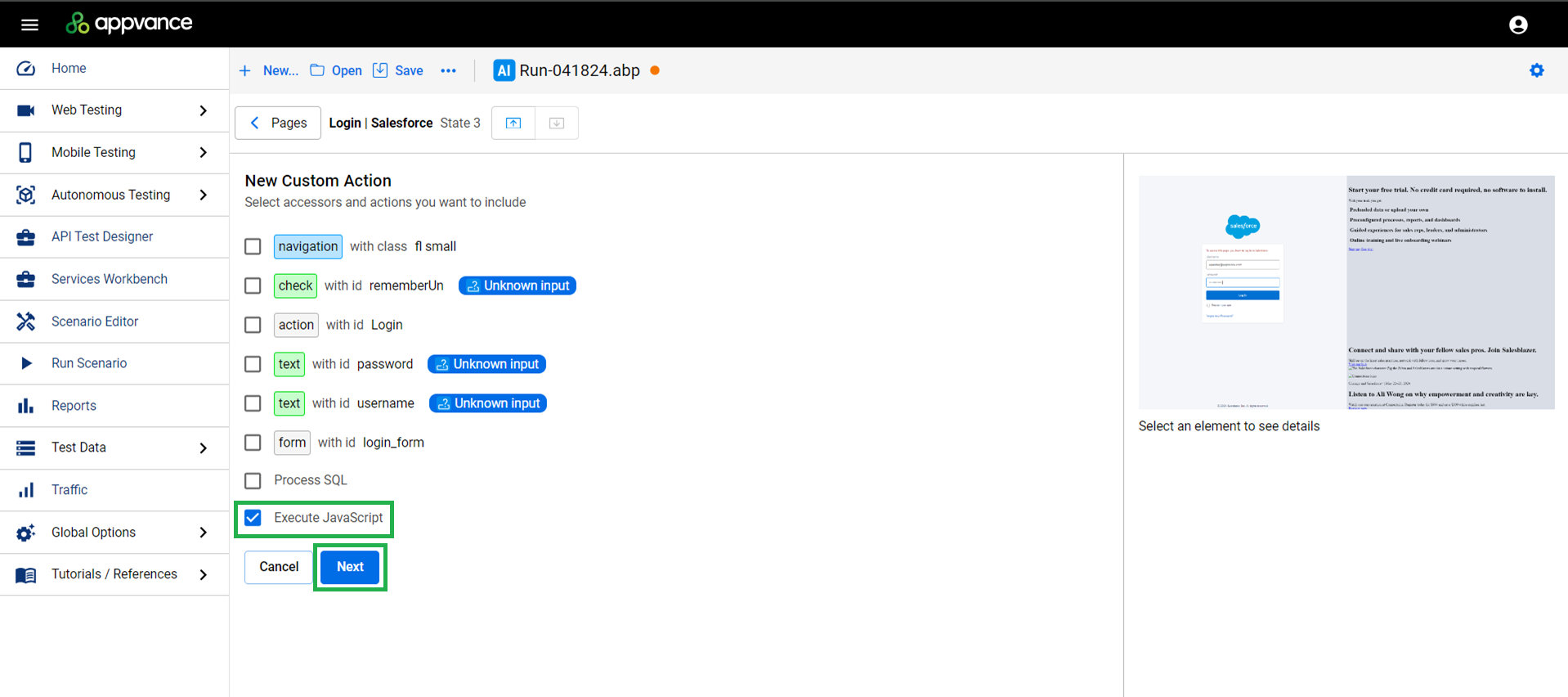Viewport: 1568px width, 697px height.
Task: Check the text password checkbox
Action: click(253, 364)
